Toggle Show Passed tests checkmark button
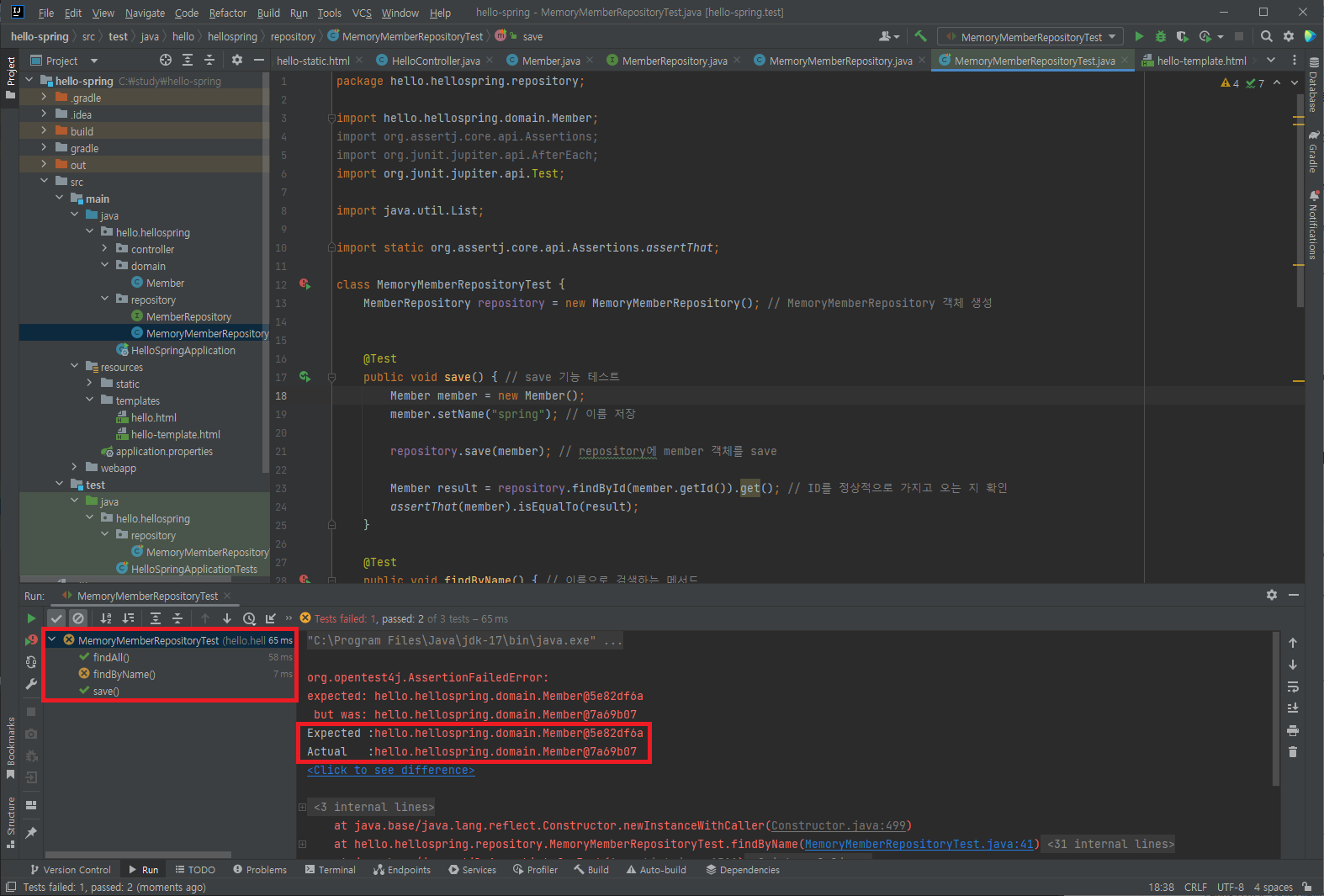This screenshot has height=896, width=1324. [x=56, y=618]
